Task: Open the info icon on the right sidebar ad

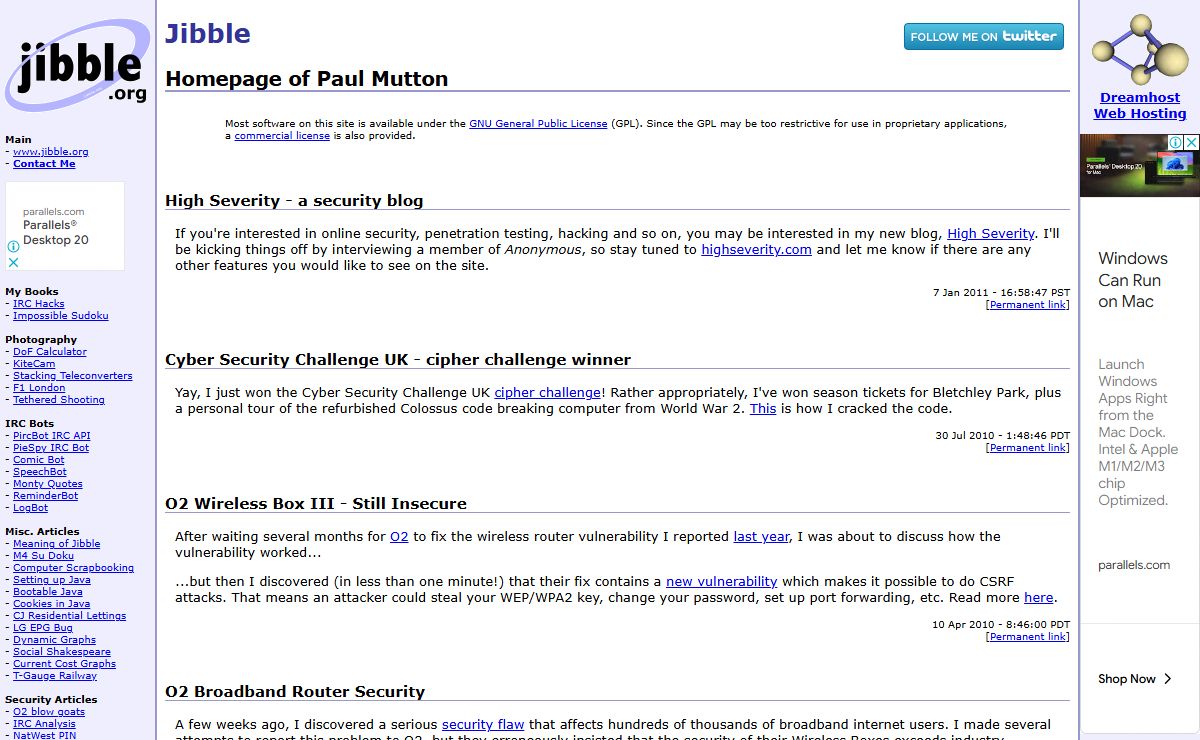Action: (x=1176, y=143)
